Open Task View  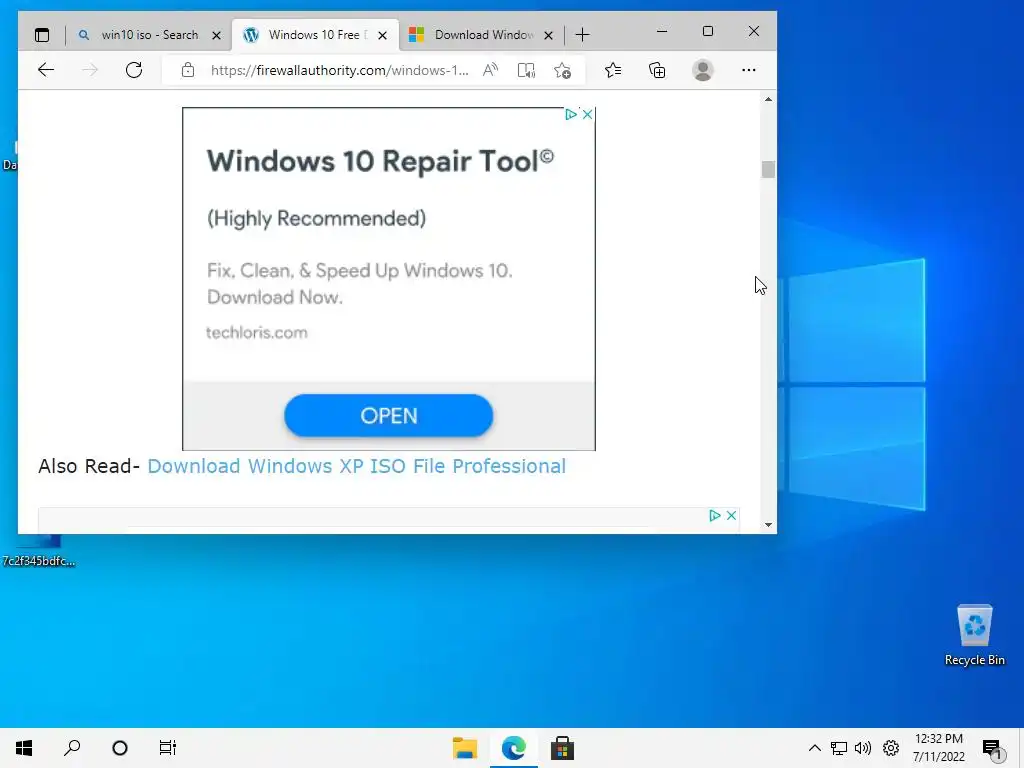pos(168,748)
